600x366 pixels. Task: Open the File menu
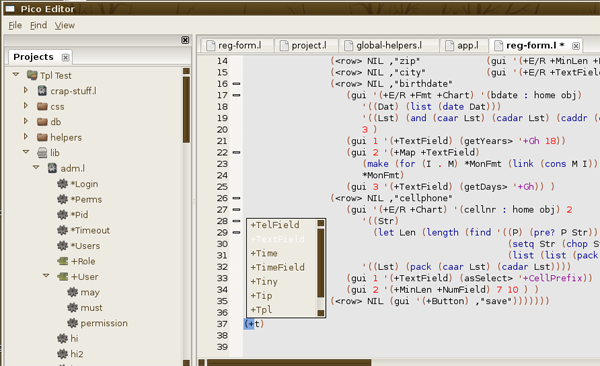point(15,25)
